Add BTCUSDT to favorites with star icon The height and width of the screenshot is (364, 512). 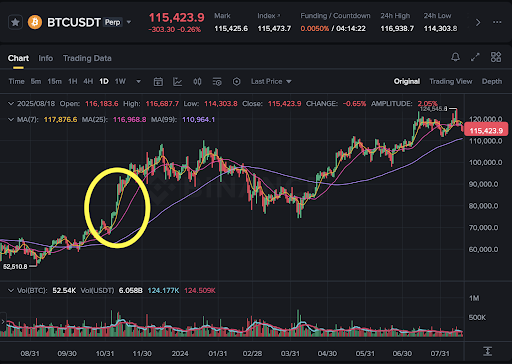15,22
